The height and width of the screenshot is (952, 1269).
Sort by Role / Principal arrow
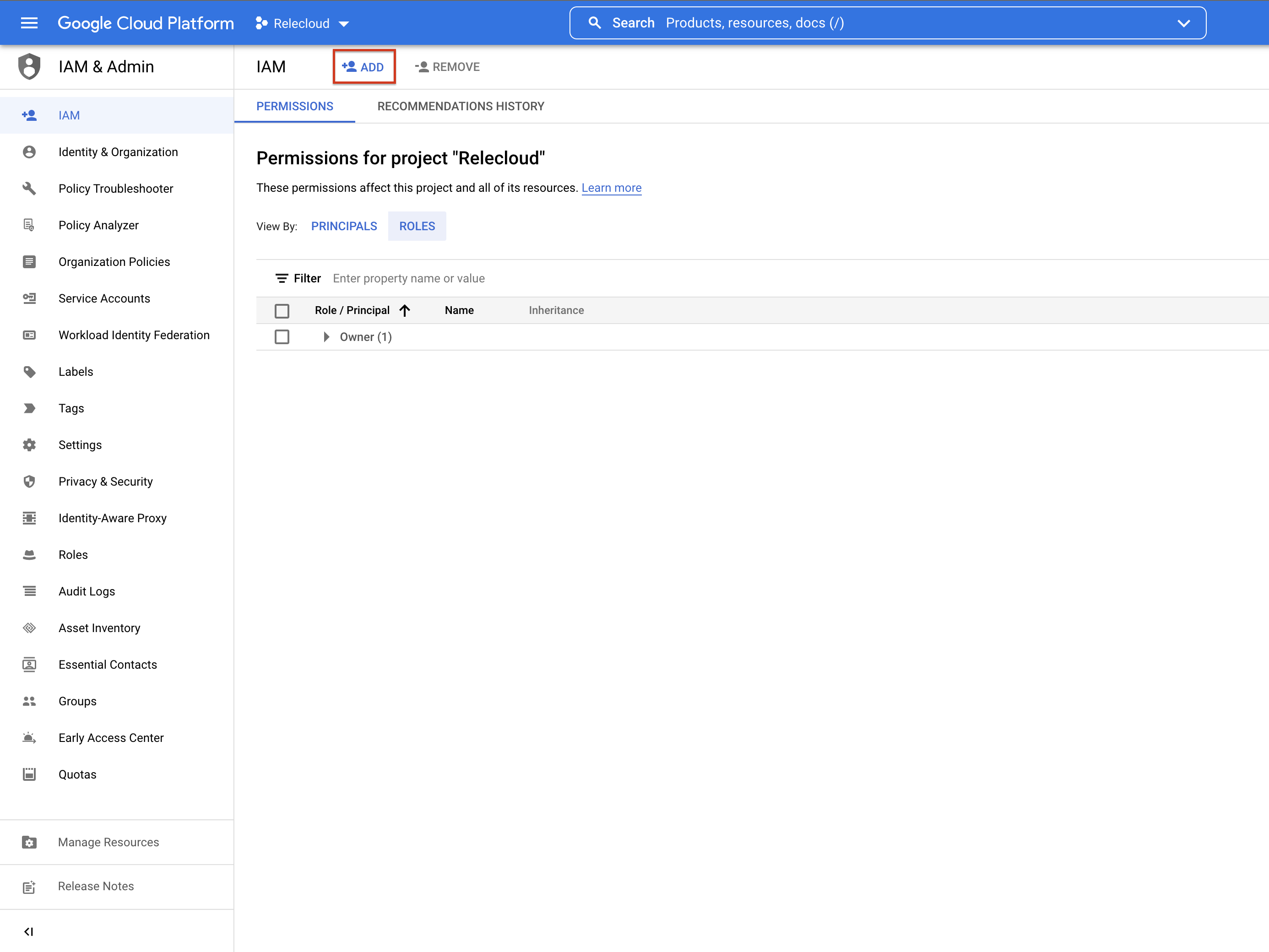tap(405, 311)
